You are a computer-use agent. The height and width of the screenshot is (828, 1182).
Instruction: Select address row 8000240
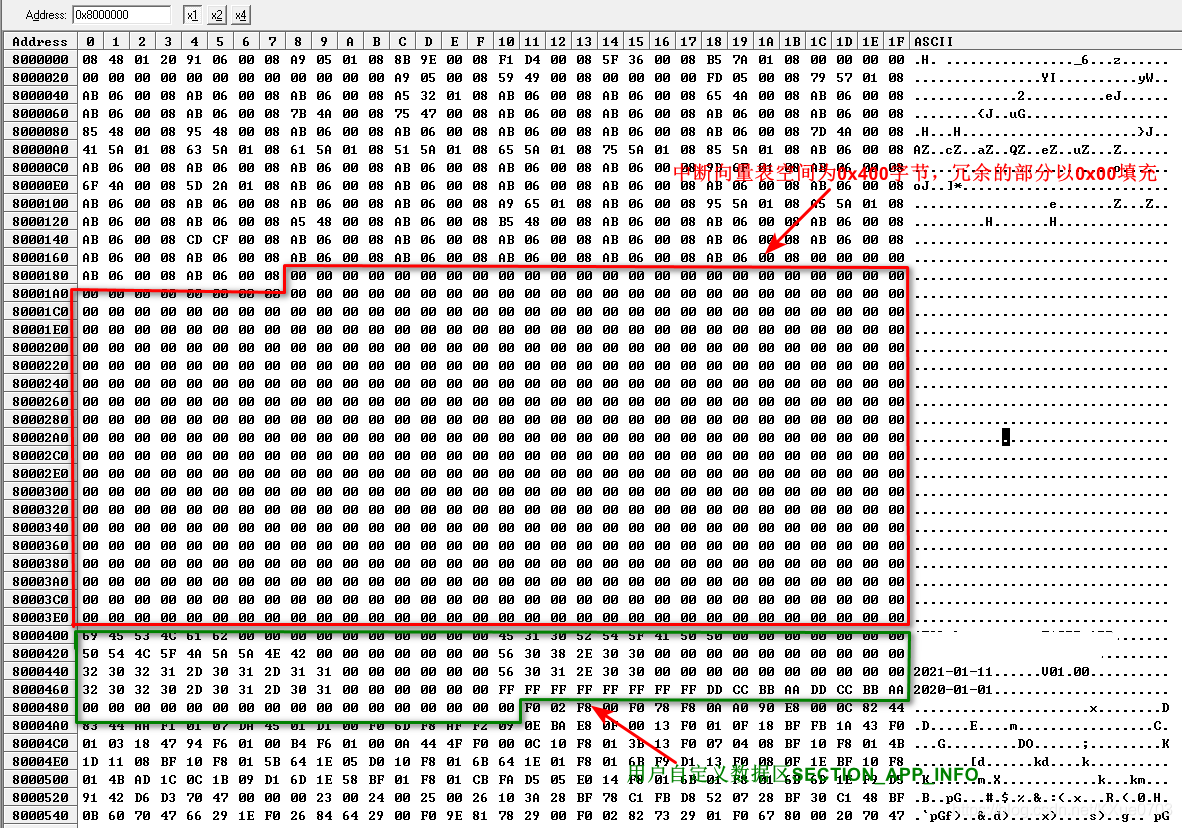coord(40,384)
